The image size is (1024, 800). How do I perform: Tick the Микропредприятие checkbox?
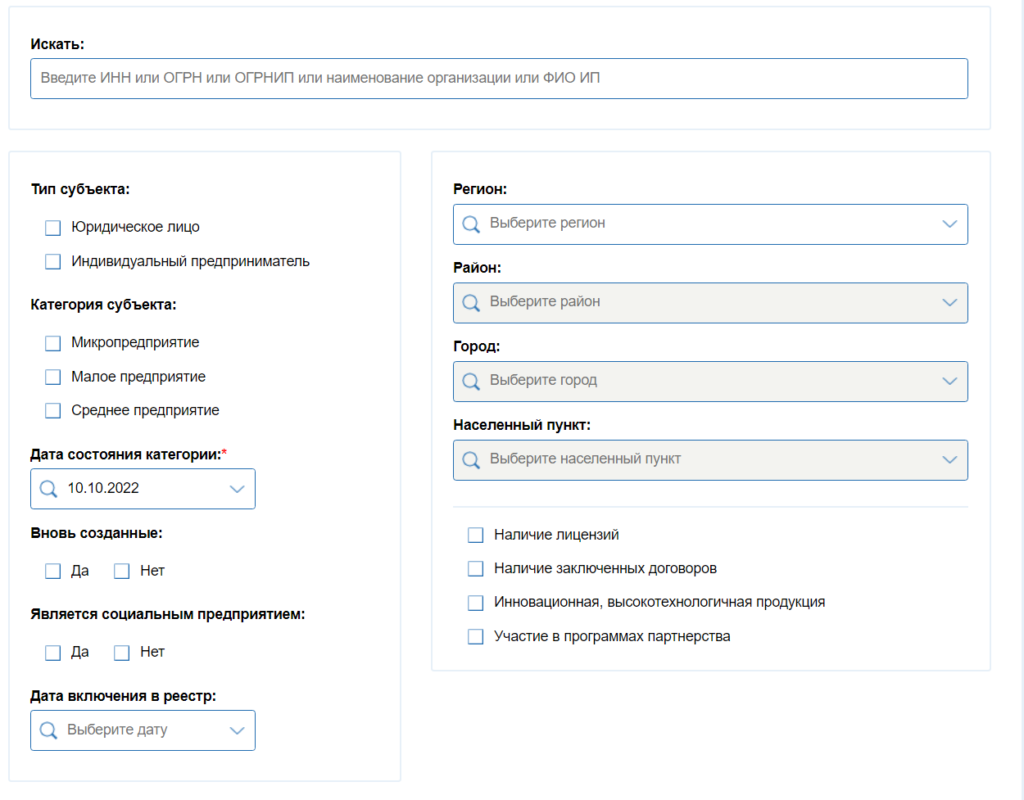[x=53, y=343]
